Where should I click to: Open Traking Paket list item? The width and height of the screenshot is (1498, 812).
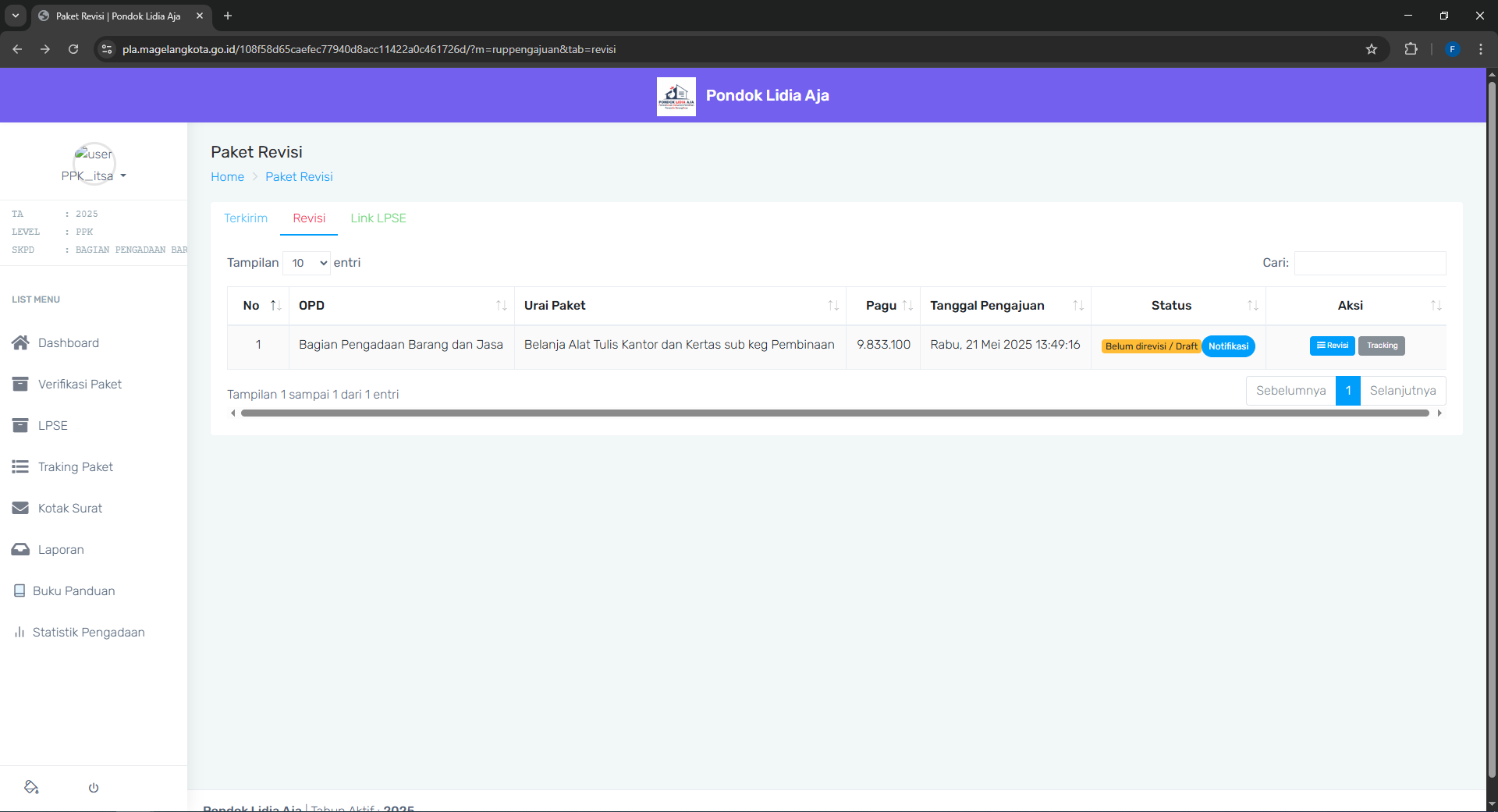point(75,466)
